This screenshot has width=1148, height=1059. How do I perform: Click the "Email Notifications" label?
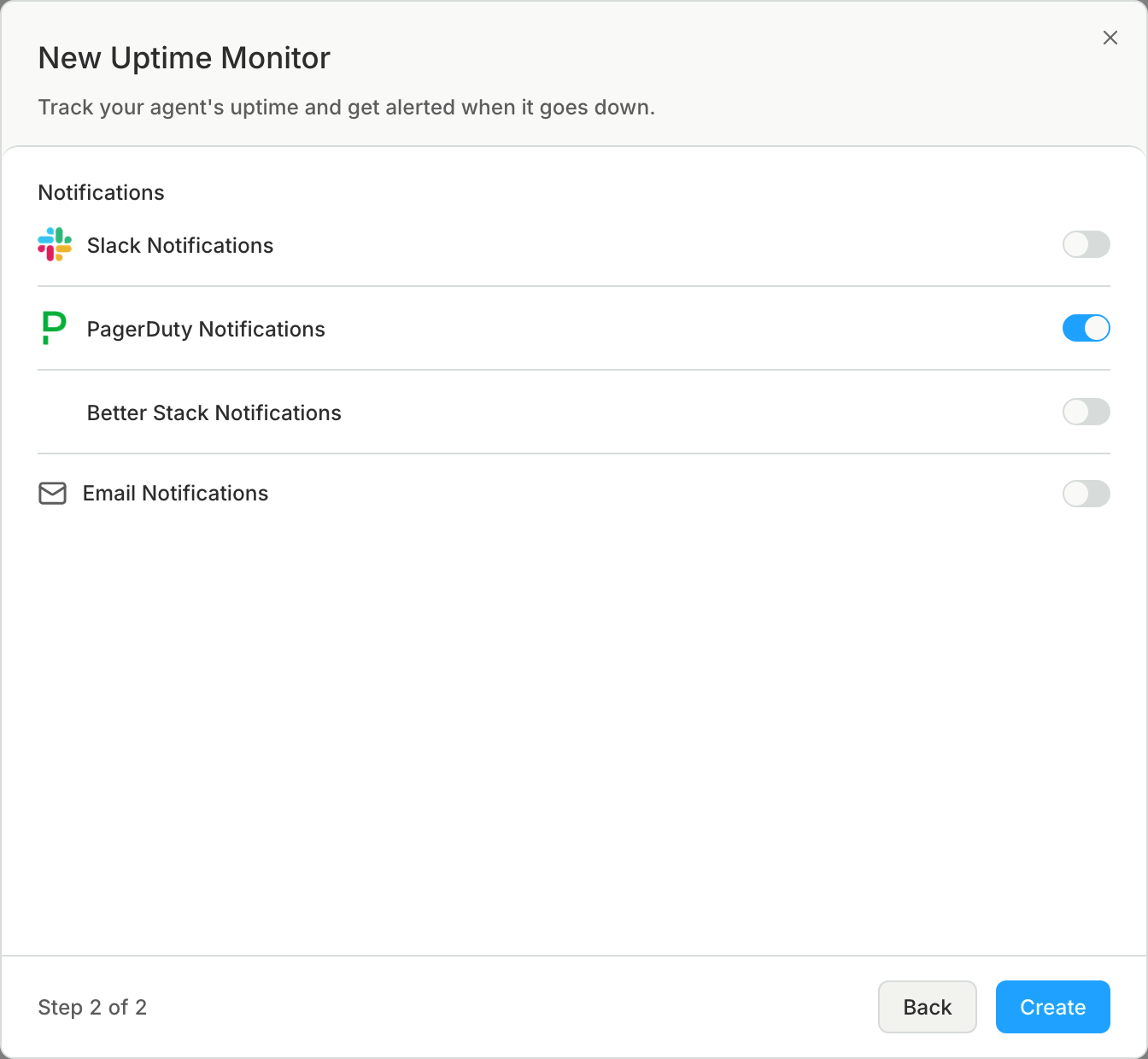(176, 493)
